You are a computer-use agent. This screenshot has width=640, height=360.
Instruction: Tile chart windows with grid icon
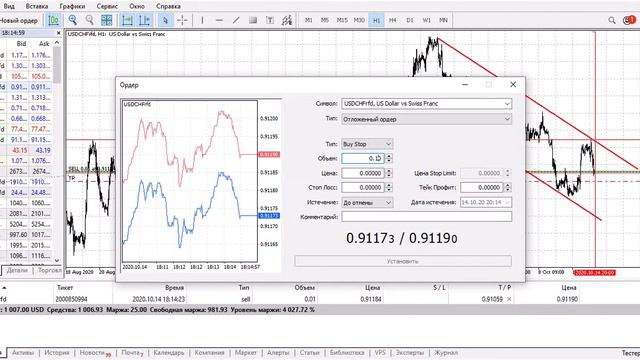(107, 20)
